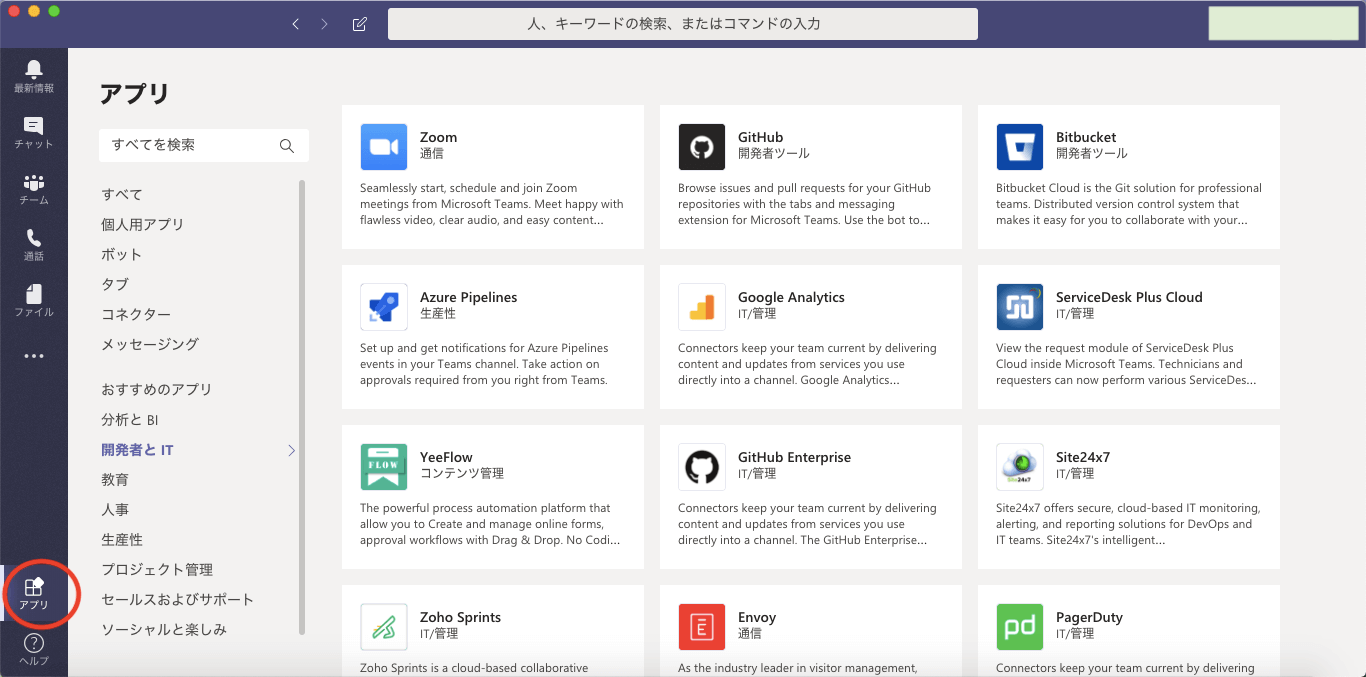
Task: Click the Google Analytics title
Action: [791, 298]
